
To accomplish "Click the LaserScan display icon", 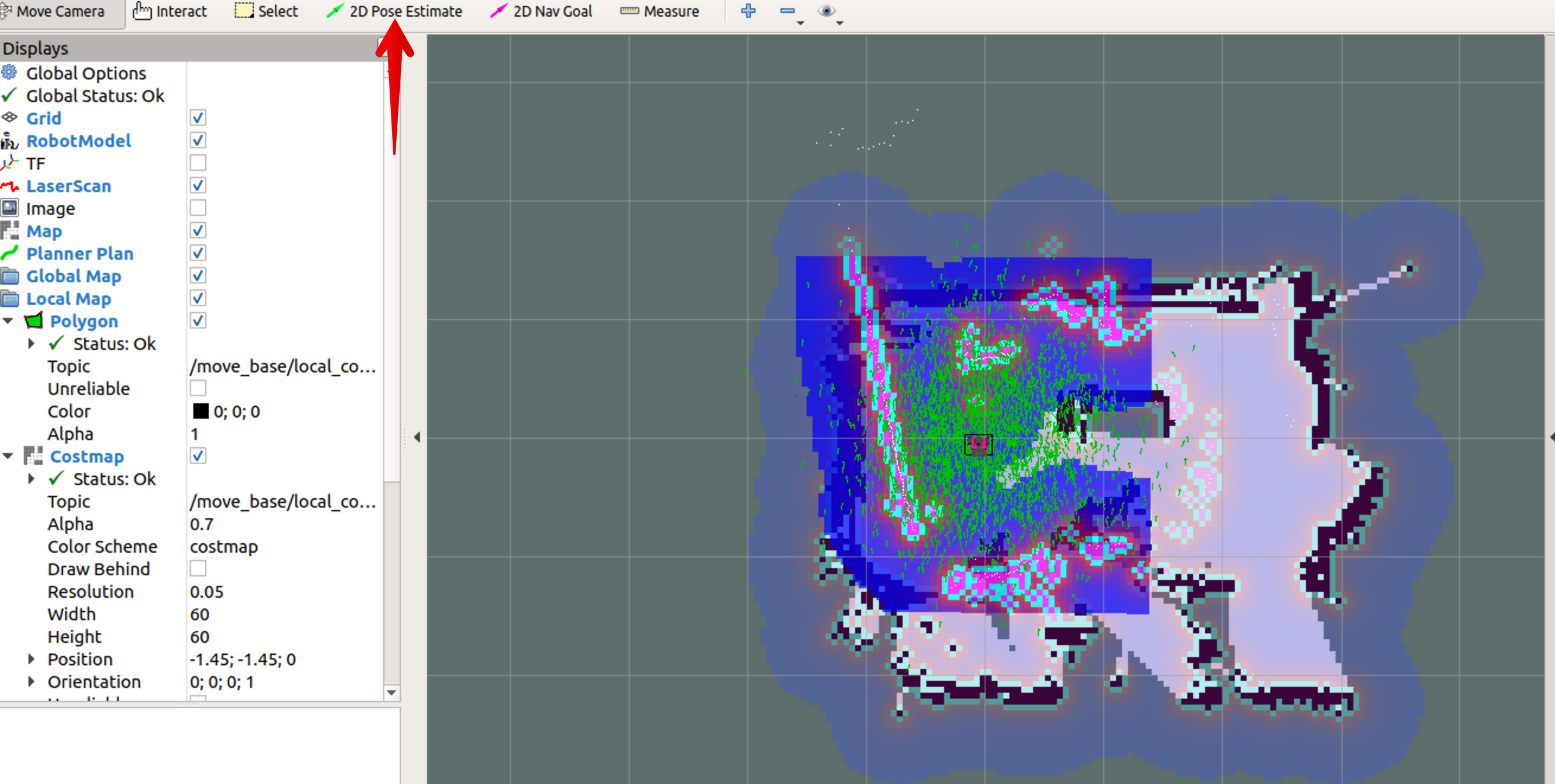I will (9, 186).
